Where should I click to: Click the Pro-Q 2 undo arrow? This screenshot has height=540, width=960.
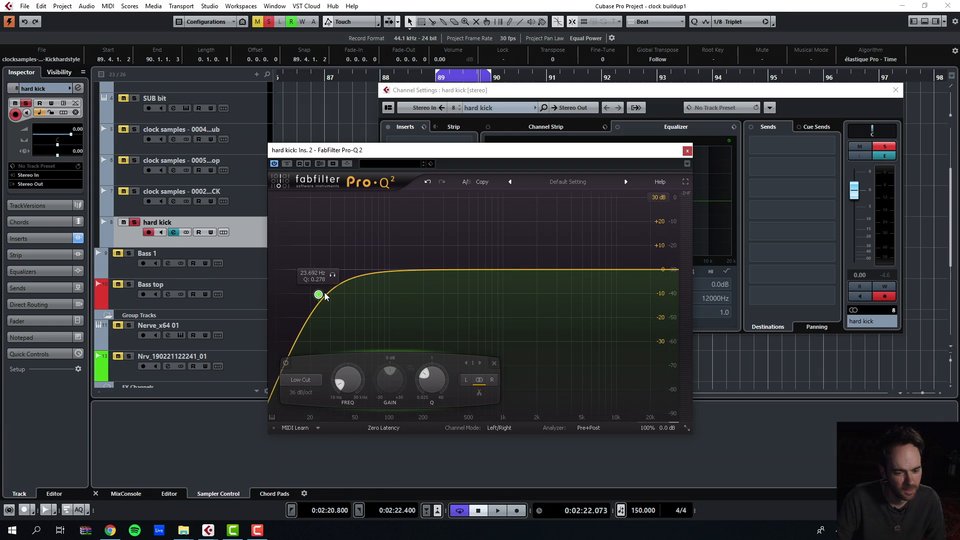coord(427,182)
